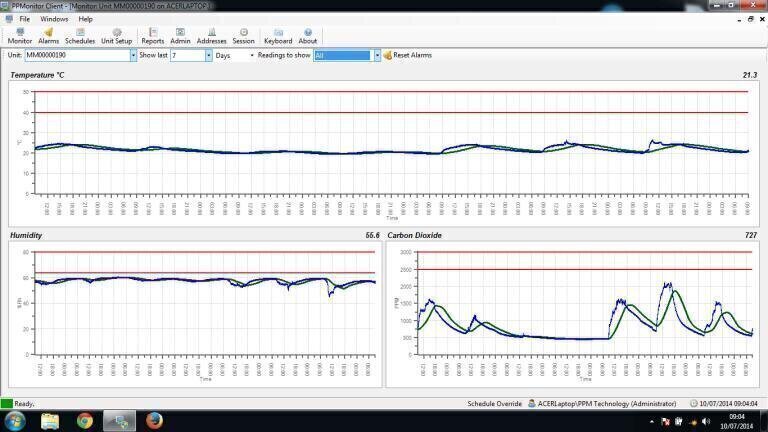
Task: Open the Unit Setup toolbar icon
Action: 117,36
